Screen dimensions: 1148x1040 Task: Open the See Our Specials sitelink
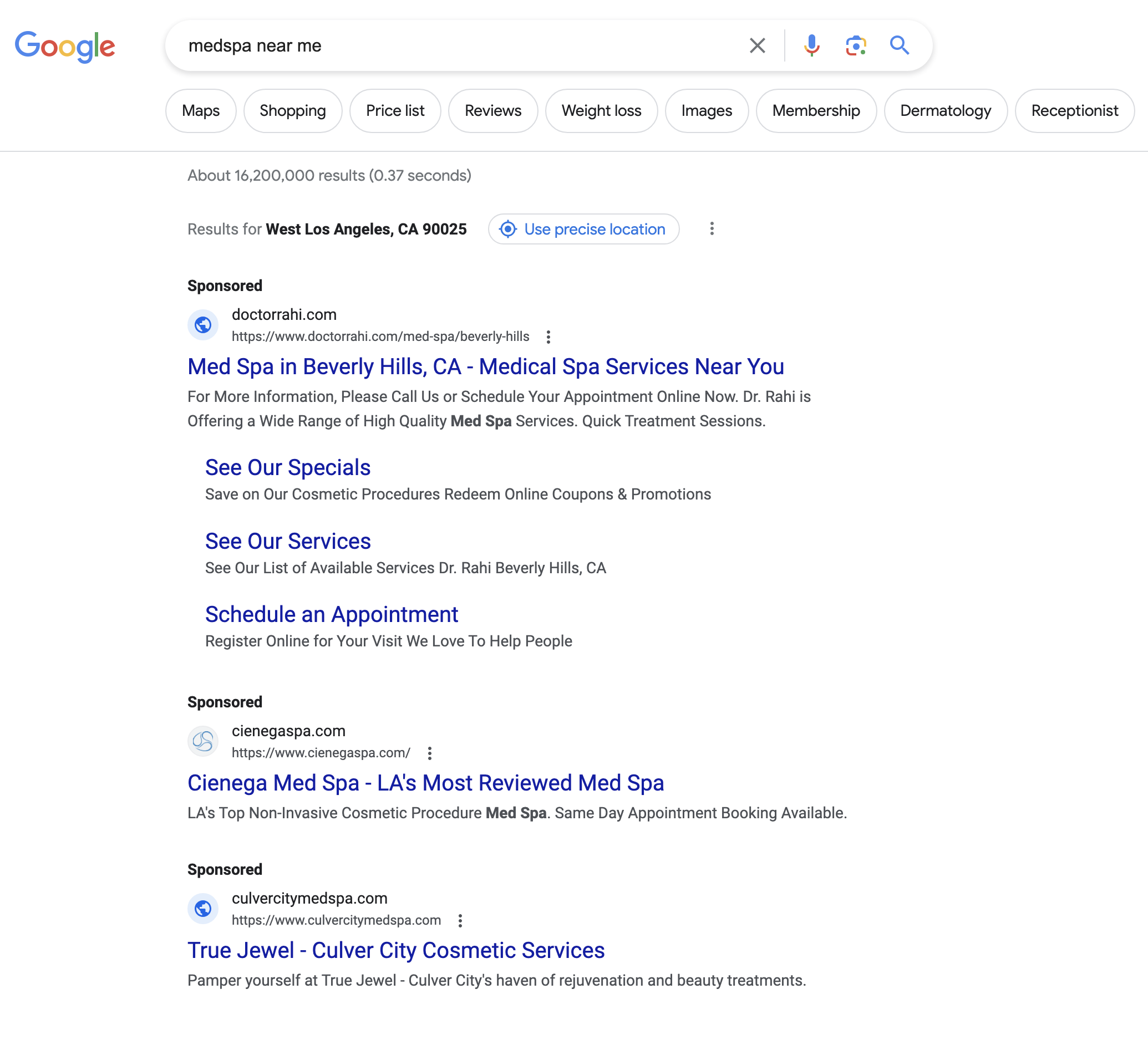(288, 467)
